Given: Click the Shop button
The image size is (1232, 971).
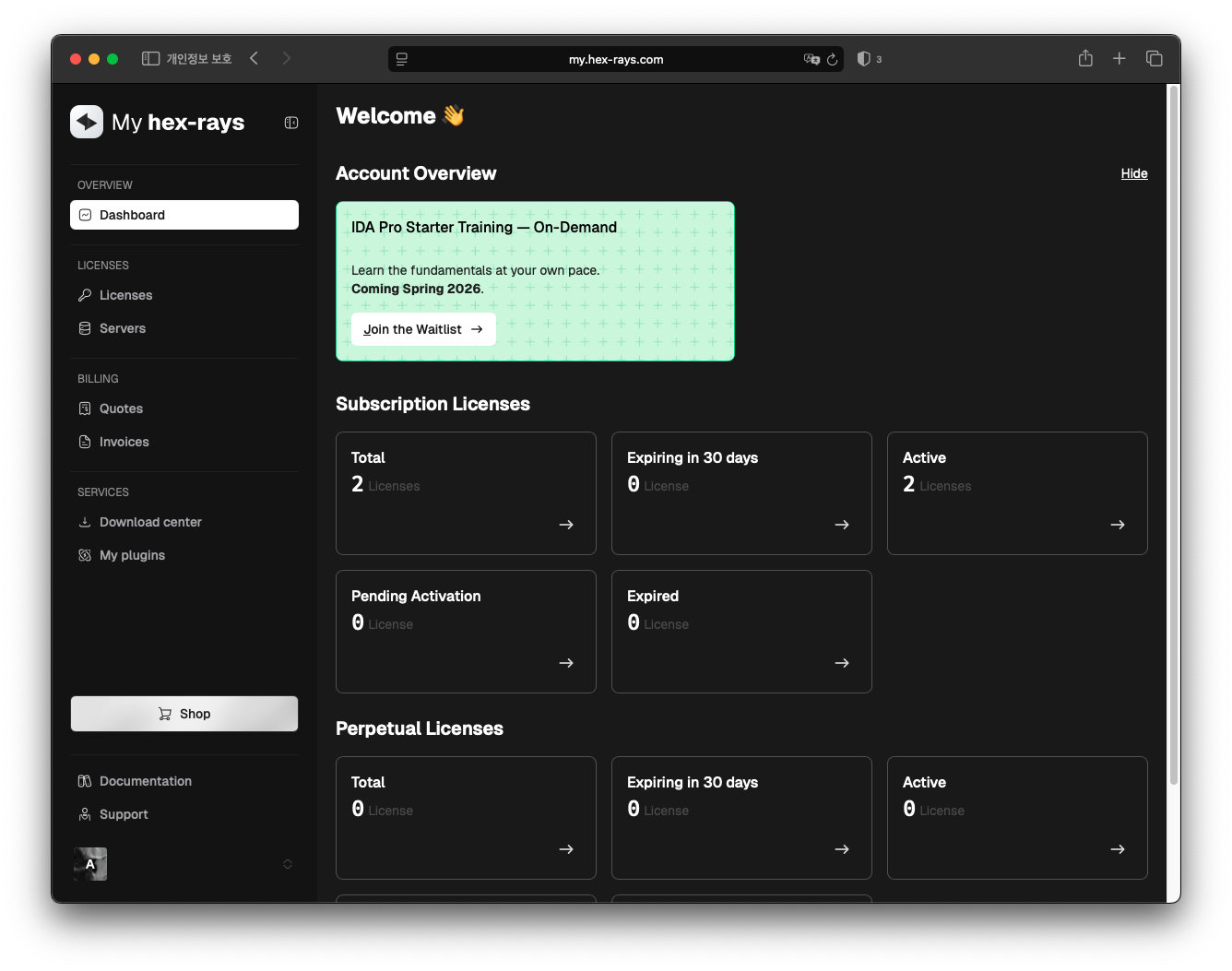Looking at the screenshot, I should [184, 714].
